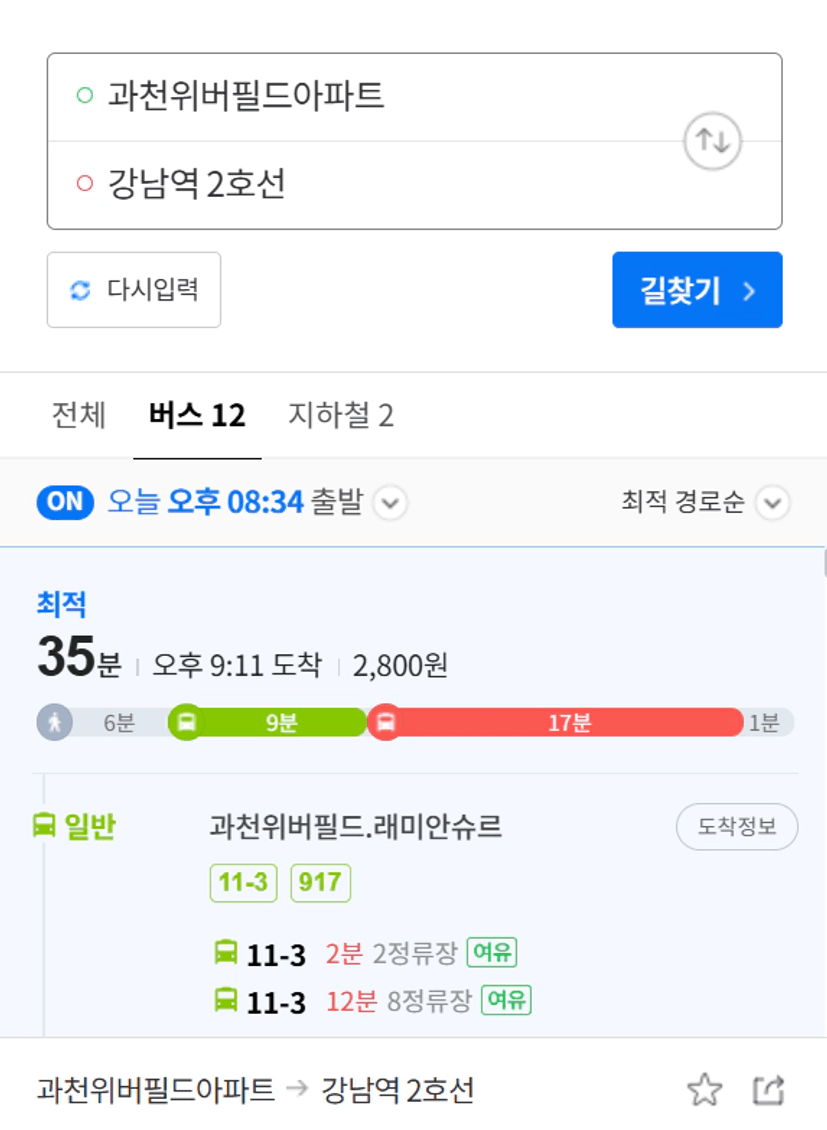Select the 버스 12 tab
Viewport: 827px width, 1130px height.
[x=197, y=415]
